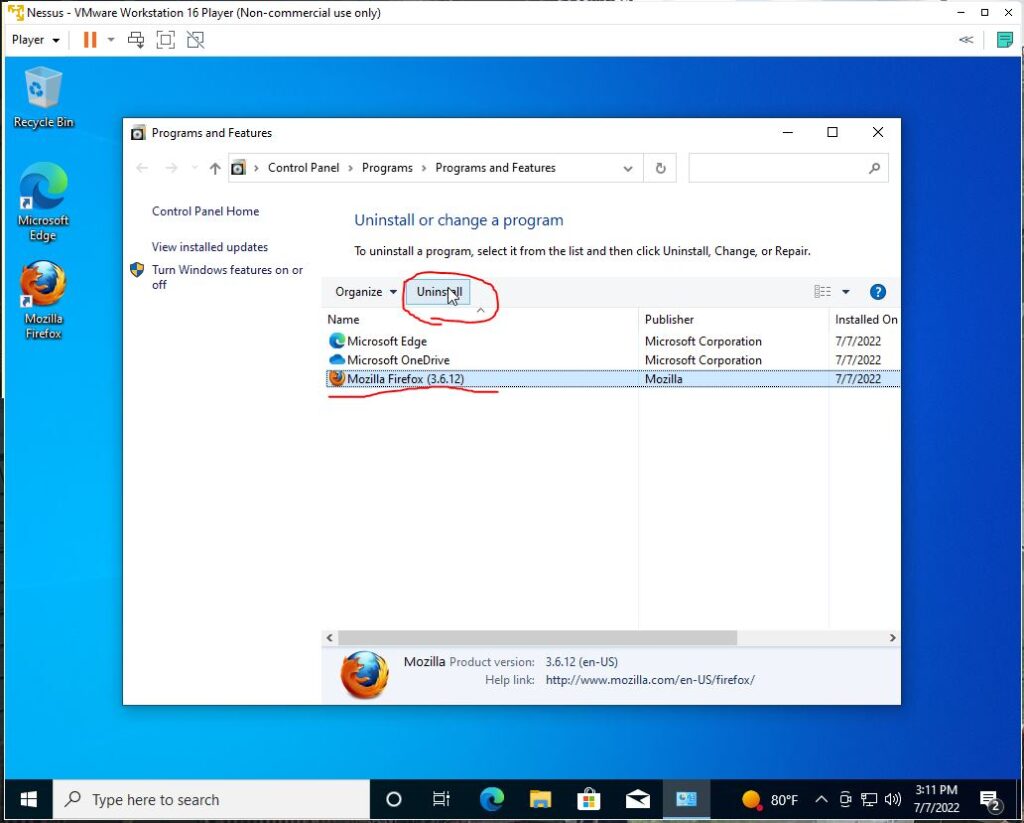Go up one level to Programs
This screenshot has height=823, width=1024.
coord(215,169)
